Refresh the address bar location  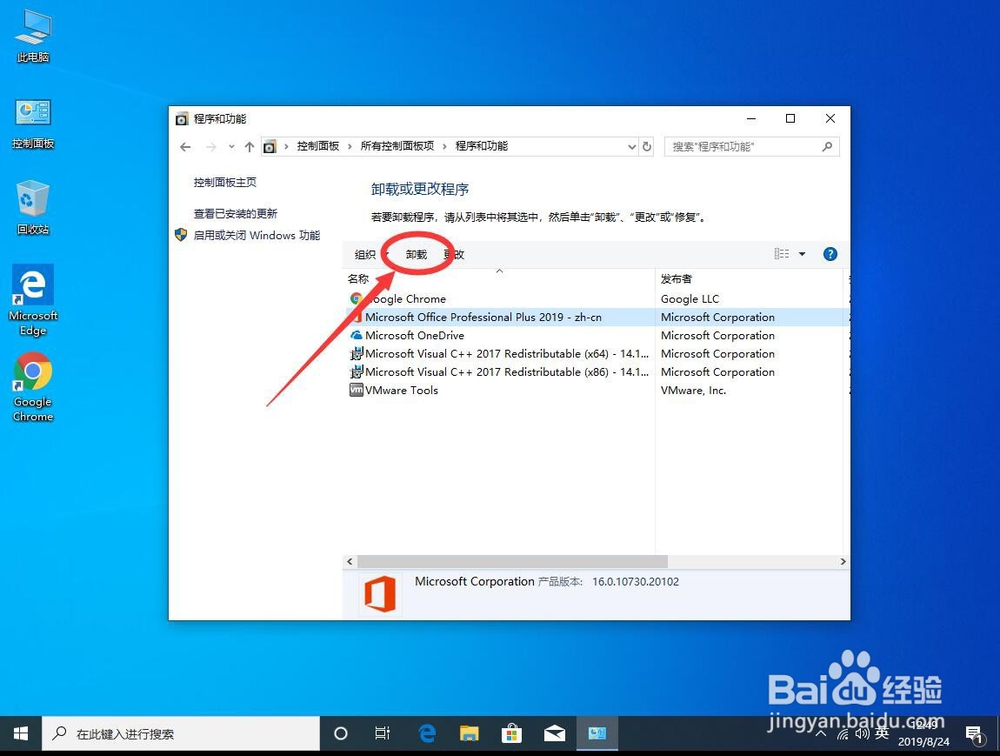point(647,147)
